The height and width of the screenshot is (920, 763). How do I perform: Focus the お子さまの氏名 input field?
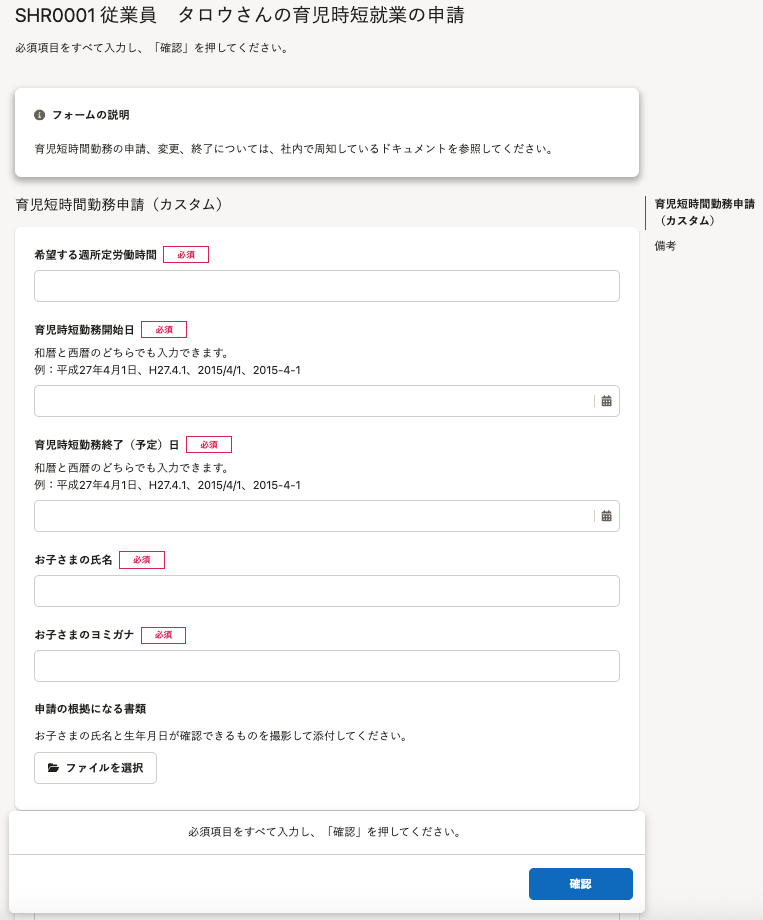[326, 591]
